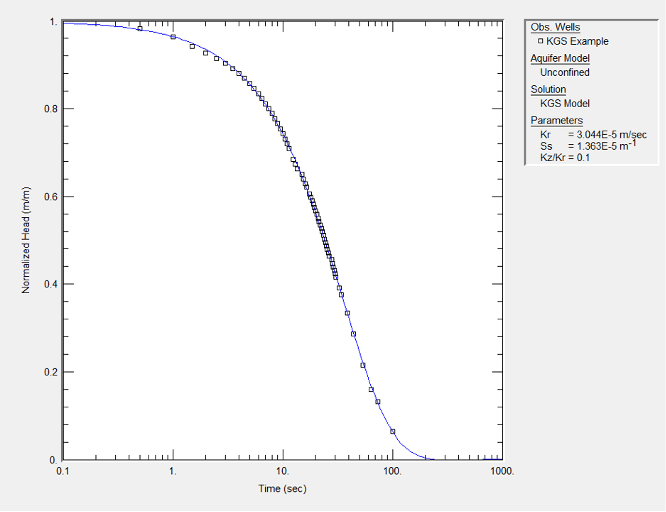Click the Normalized Head (m/m) y-axis title
666x512 pixels.
(26, 241)
